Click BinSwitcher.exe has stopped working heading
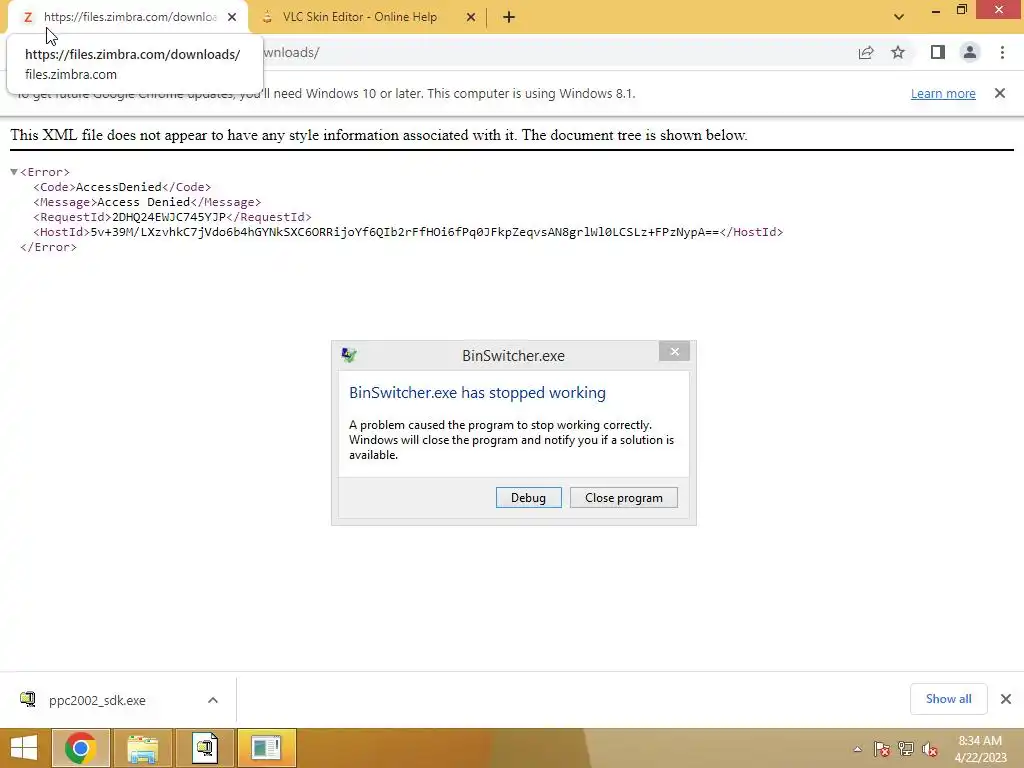Screen dimensions: 1024x768 pos(477,392)
